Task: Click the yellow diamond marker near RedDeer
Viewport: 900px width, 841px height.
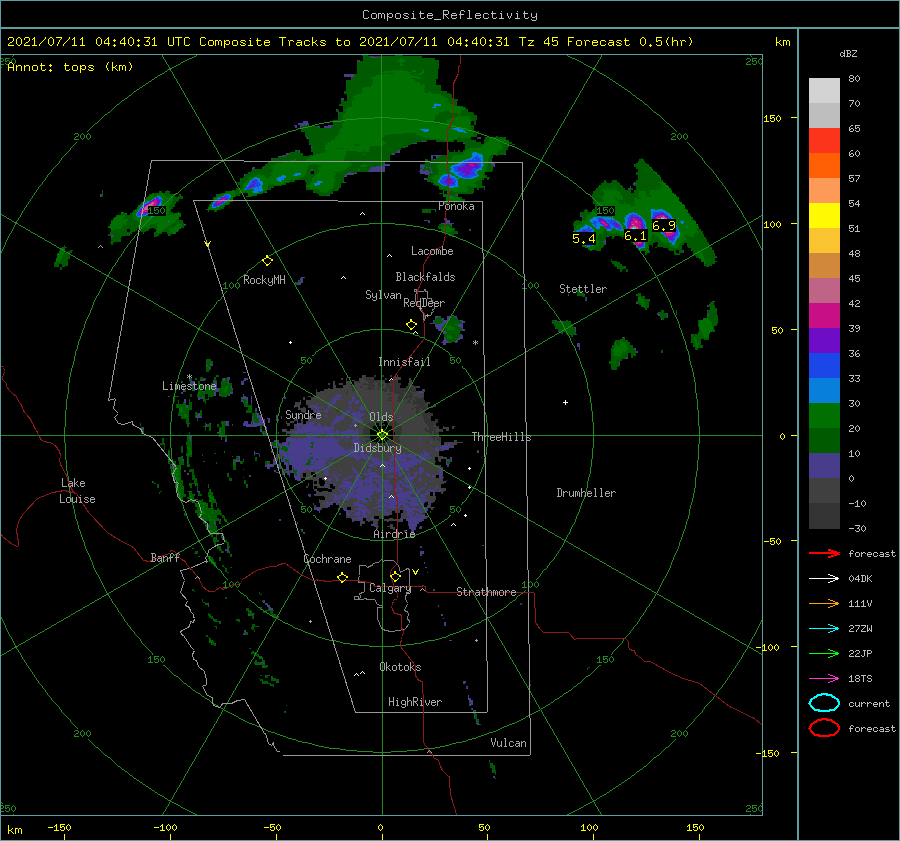Action: [411, 325]
